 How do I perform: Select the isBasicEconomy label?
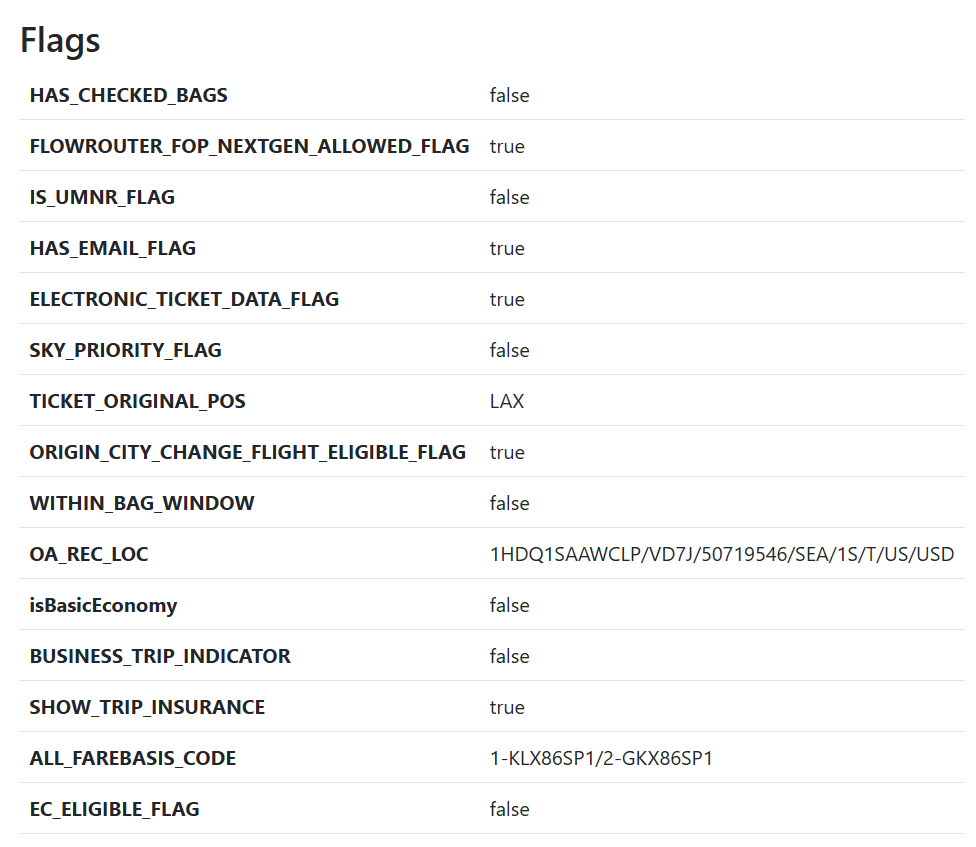(x=103, y=606)
